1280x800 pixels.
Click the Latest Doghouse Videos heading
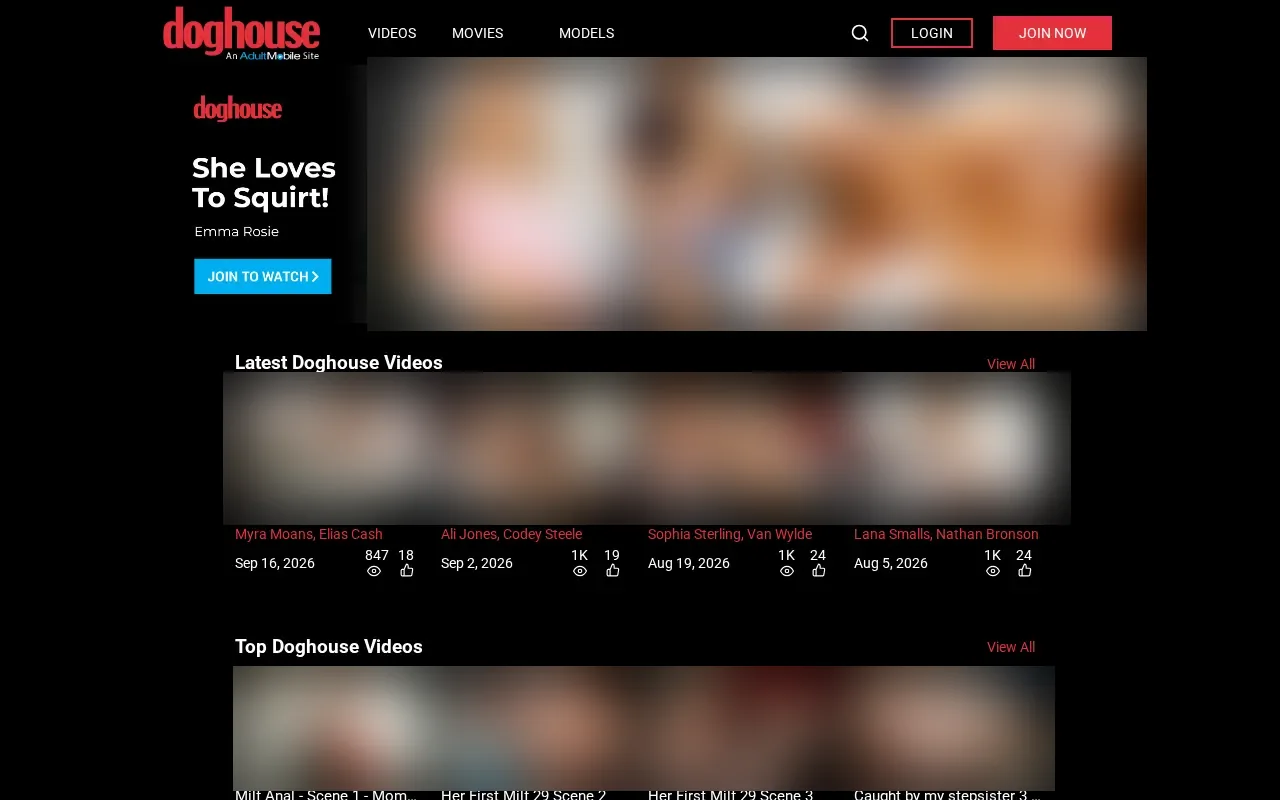[339, 363]
